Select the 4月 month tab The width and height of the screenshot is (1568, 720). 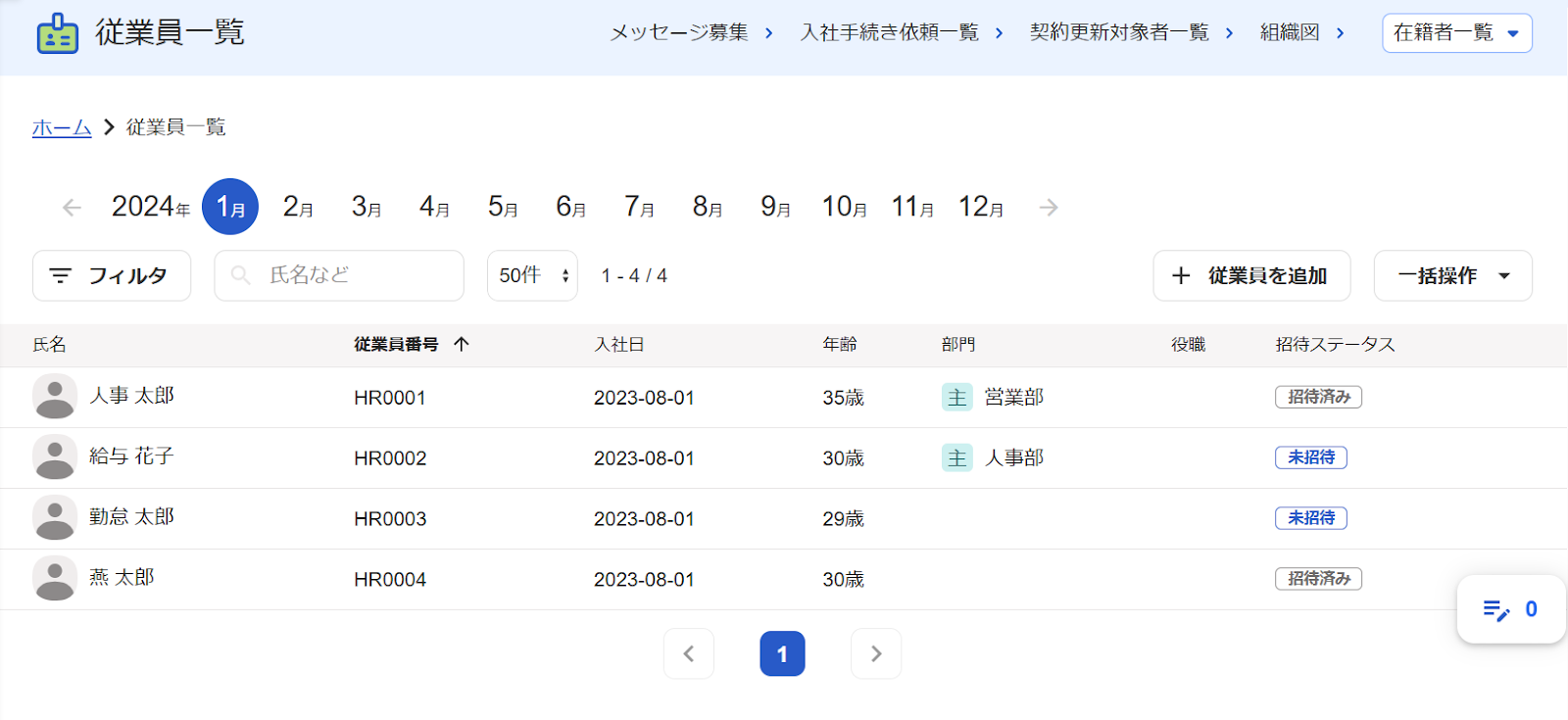pyautogui.click(x=434, y=207)
